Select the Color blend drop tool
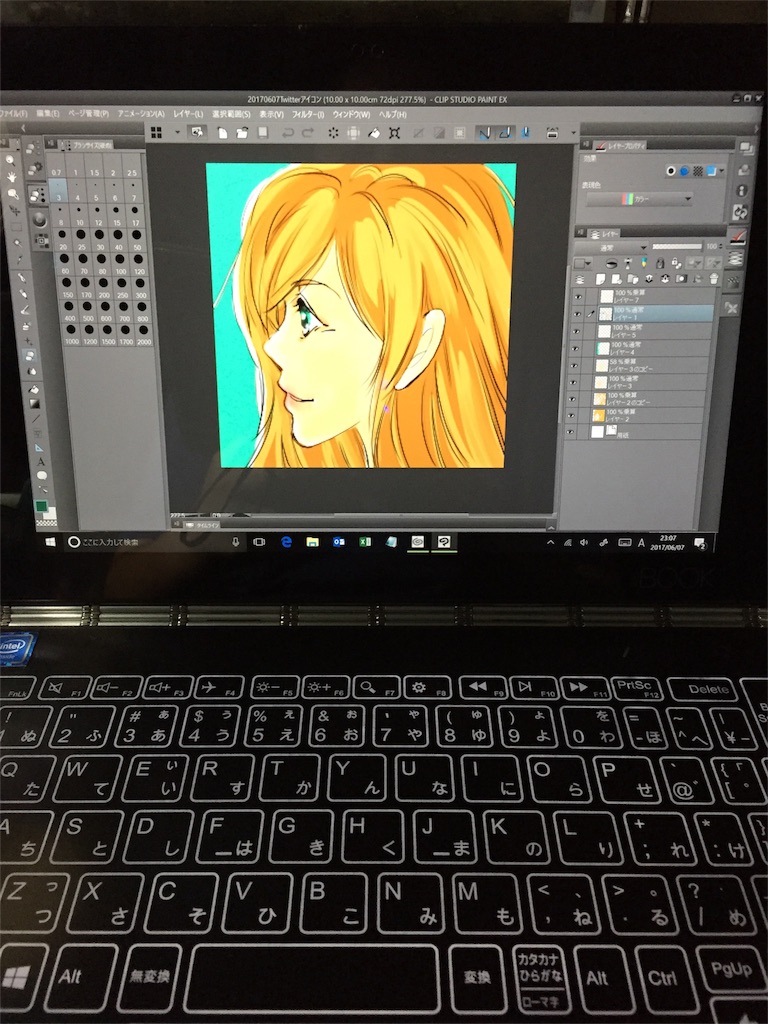Viewport: 768px width, 1024px height. pos(31,371)
